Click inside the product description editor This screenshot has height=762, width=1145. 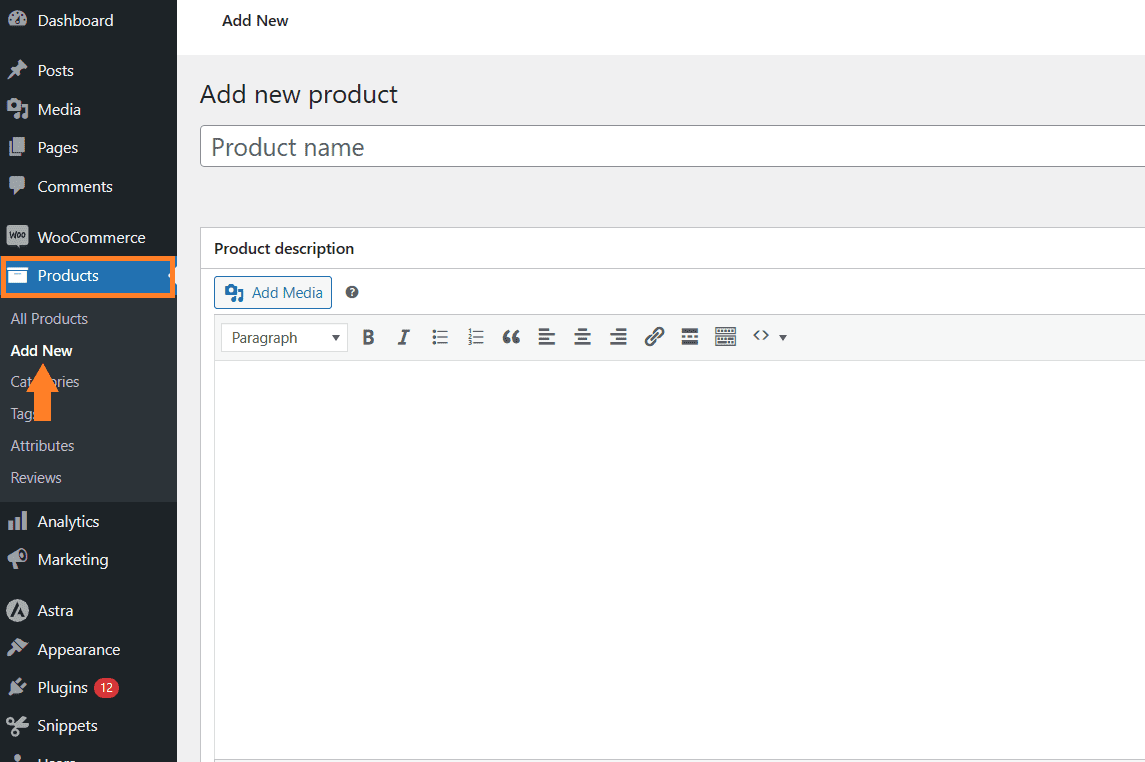[x=679, y=559]
